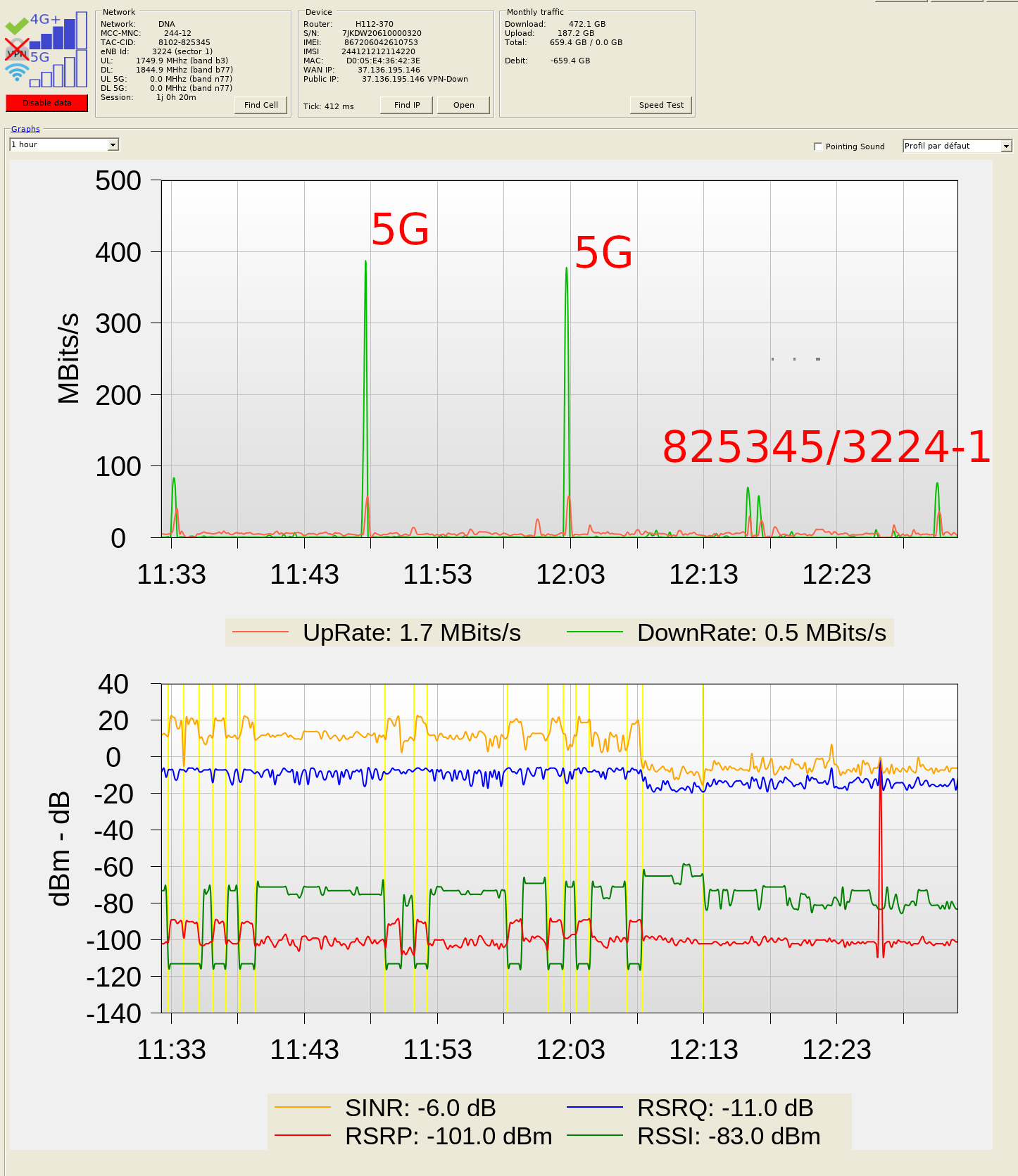This screenshot has width=1018, height=1176.
Task: Click the Graphs link
Action: [x=25, y=129]
